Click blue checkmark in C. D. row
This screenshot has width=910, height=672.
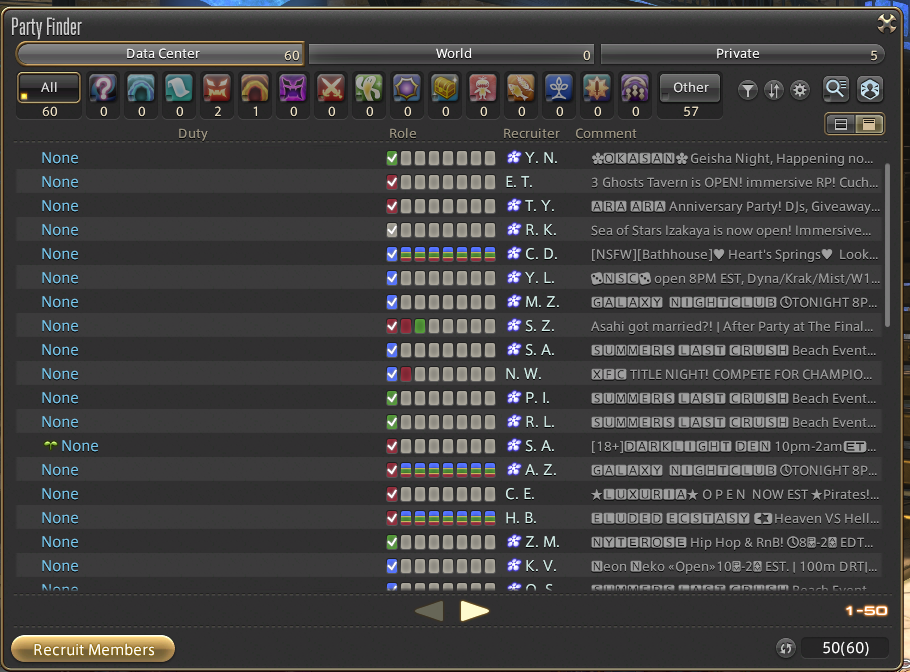coord(392,254)
